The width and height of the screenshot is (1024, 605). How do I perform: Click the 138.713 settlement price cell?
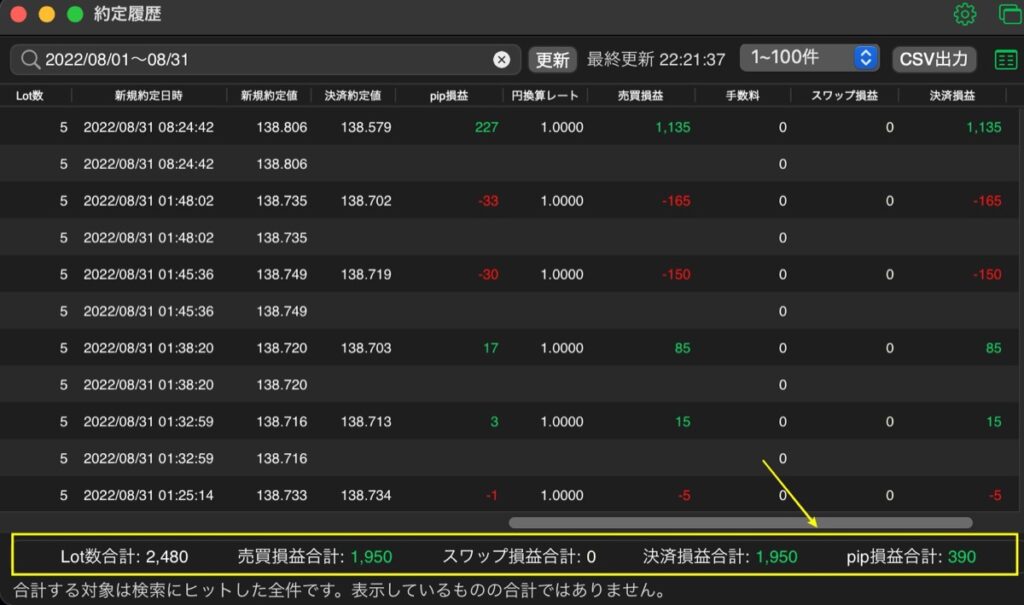[366, 422]
